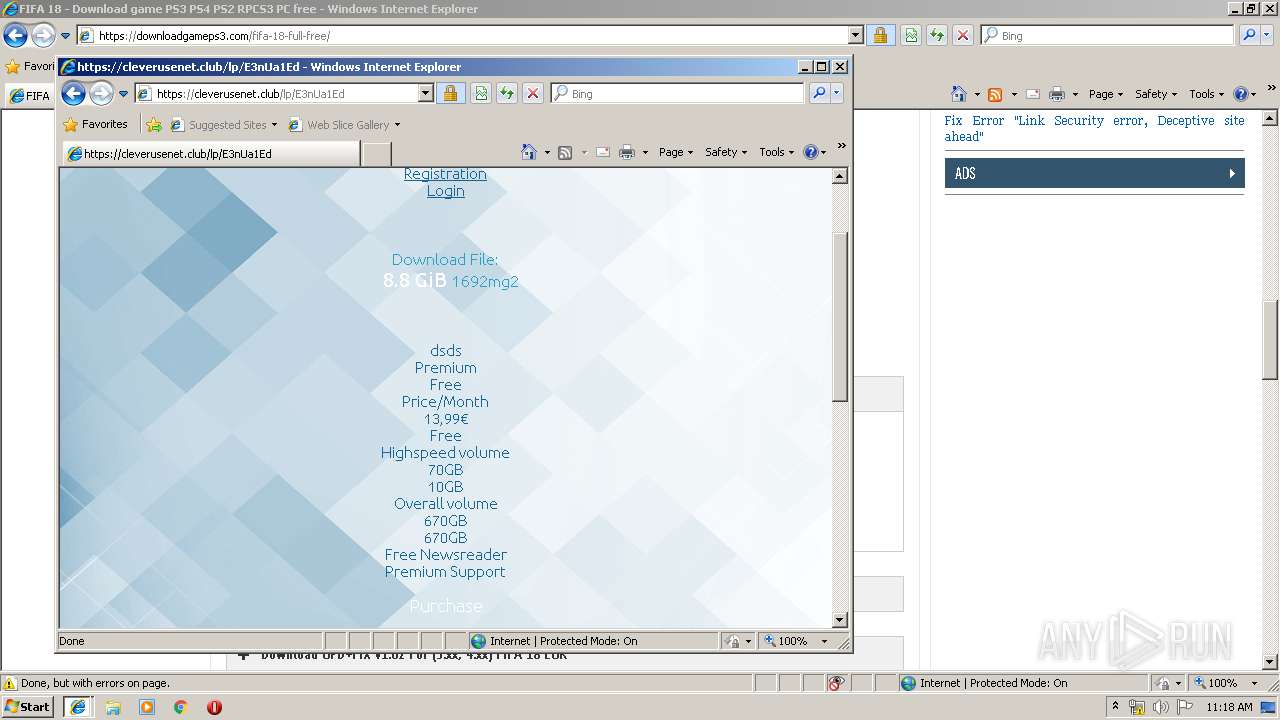Viewport: 1280px width, 720px height.
Task: Go back in the cleverusenet popup window
Action: pyautogui.click(x=73, y=93)
